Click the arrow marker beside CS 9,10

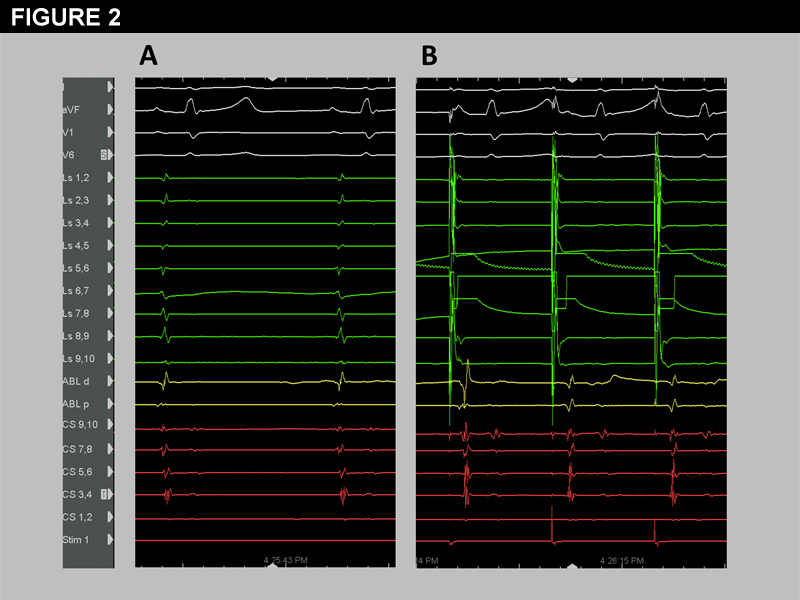pyautogui.click(x=111, y=426)
